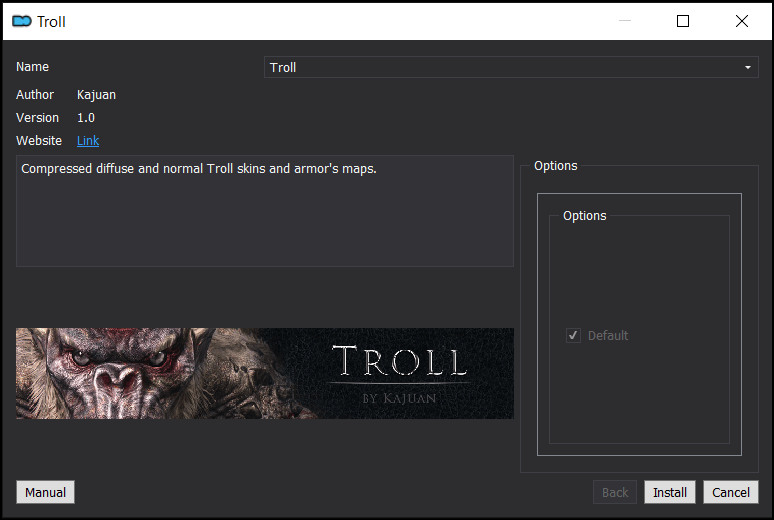Close the Troll installer window
Viewport: 774px width, 520px height.
point(741,21)
